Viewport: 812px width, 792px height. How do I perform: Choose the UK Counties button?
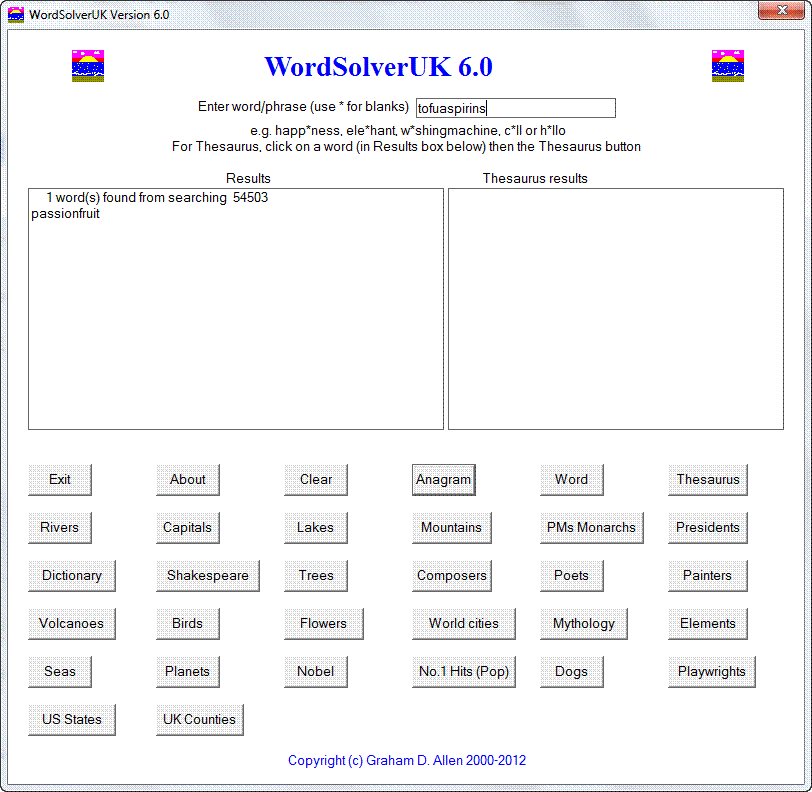tap(199, 719)
